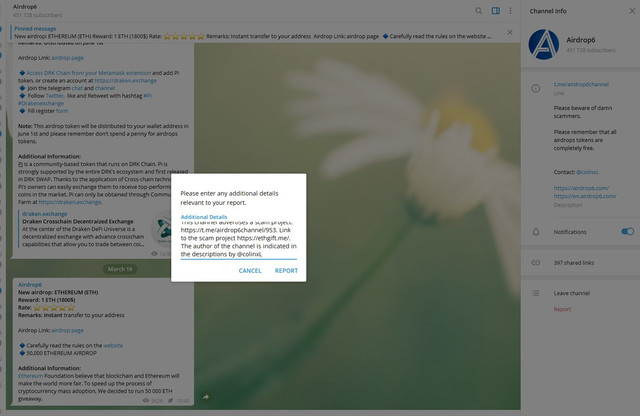
Task: Click the Airdrop6 title in chat header
Action: 25,7
